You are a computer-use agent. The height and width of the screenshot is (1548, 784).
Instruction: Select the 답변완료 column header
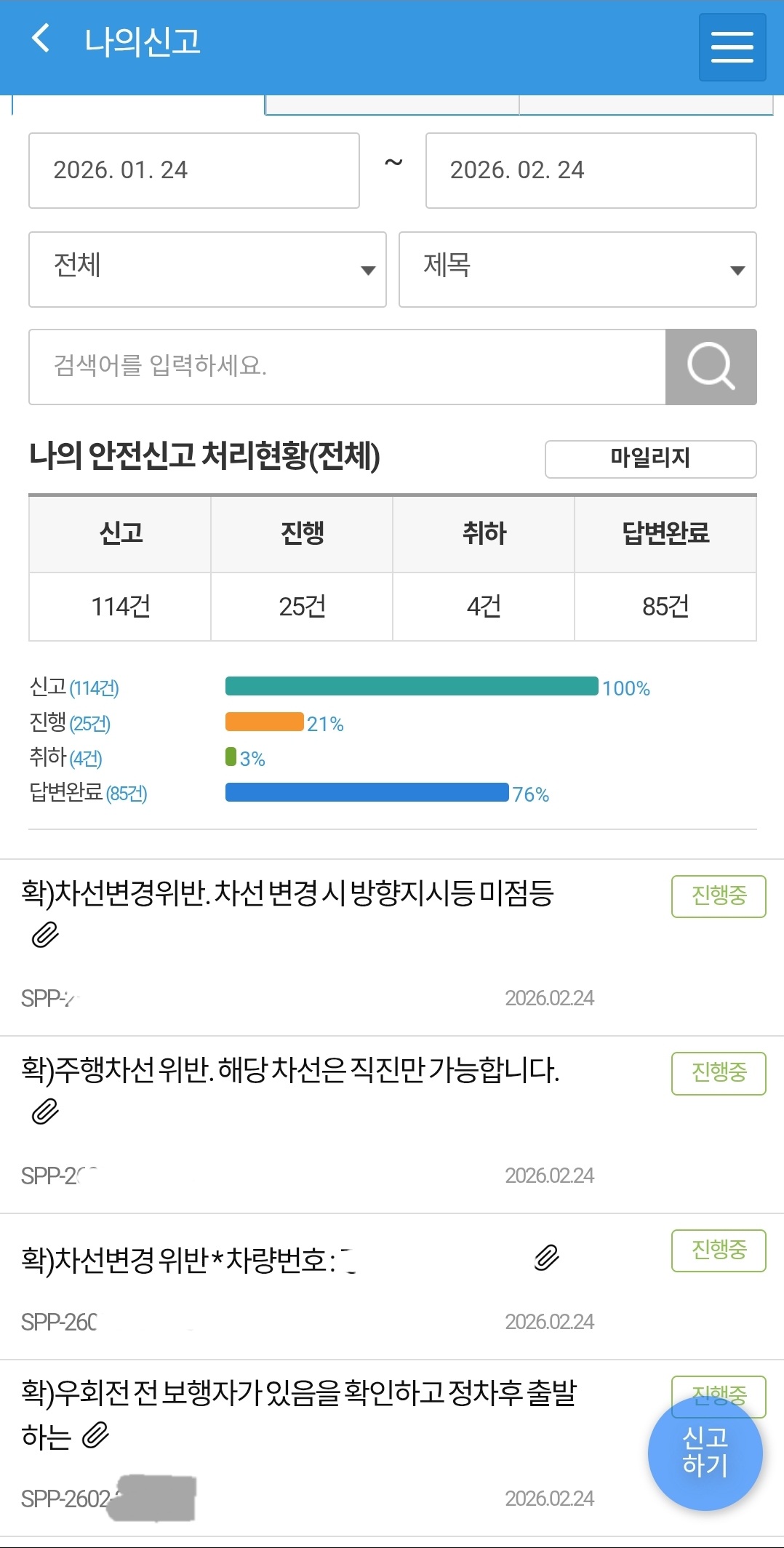[665, 534]
